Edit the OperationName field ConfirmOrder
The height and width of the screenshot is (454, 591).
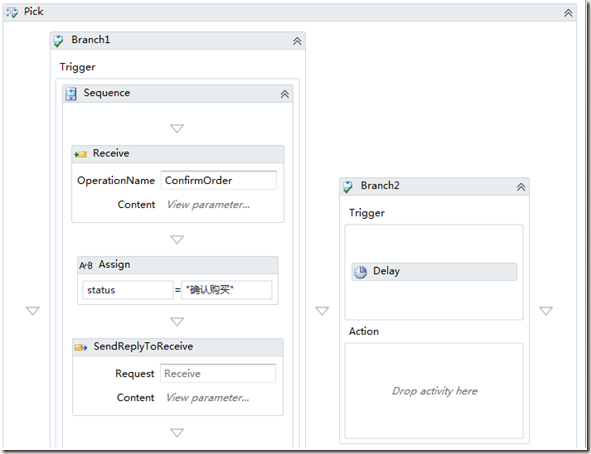[x=219, y=180]
